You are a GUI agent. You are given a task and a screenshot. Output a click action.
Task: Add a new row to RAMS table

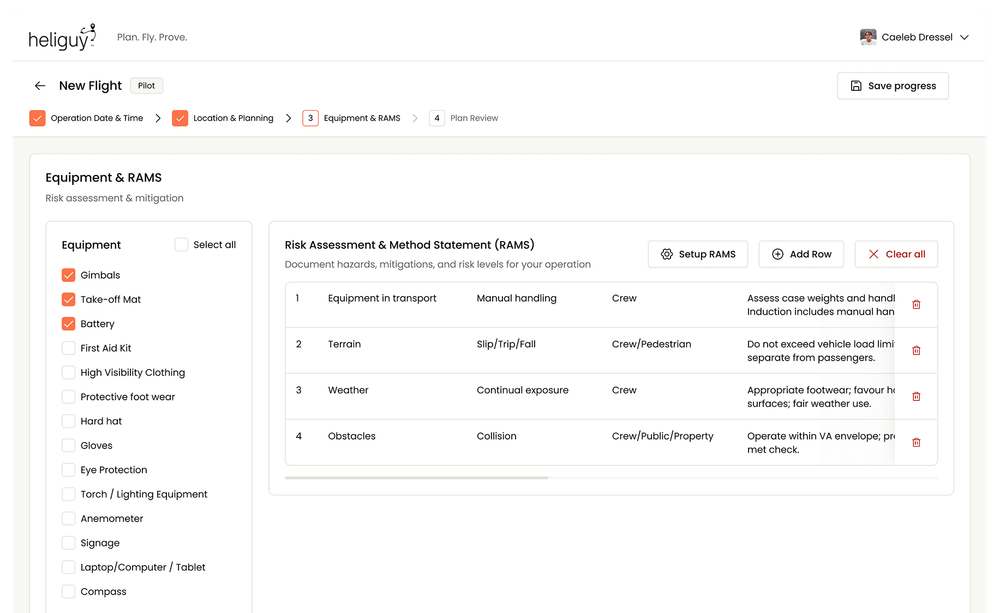point(801,254)
